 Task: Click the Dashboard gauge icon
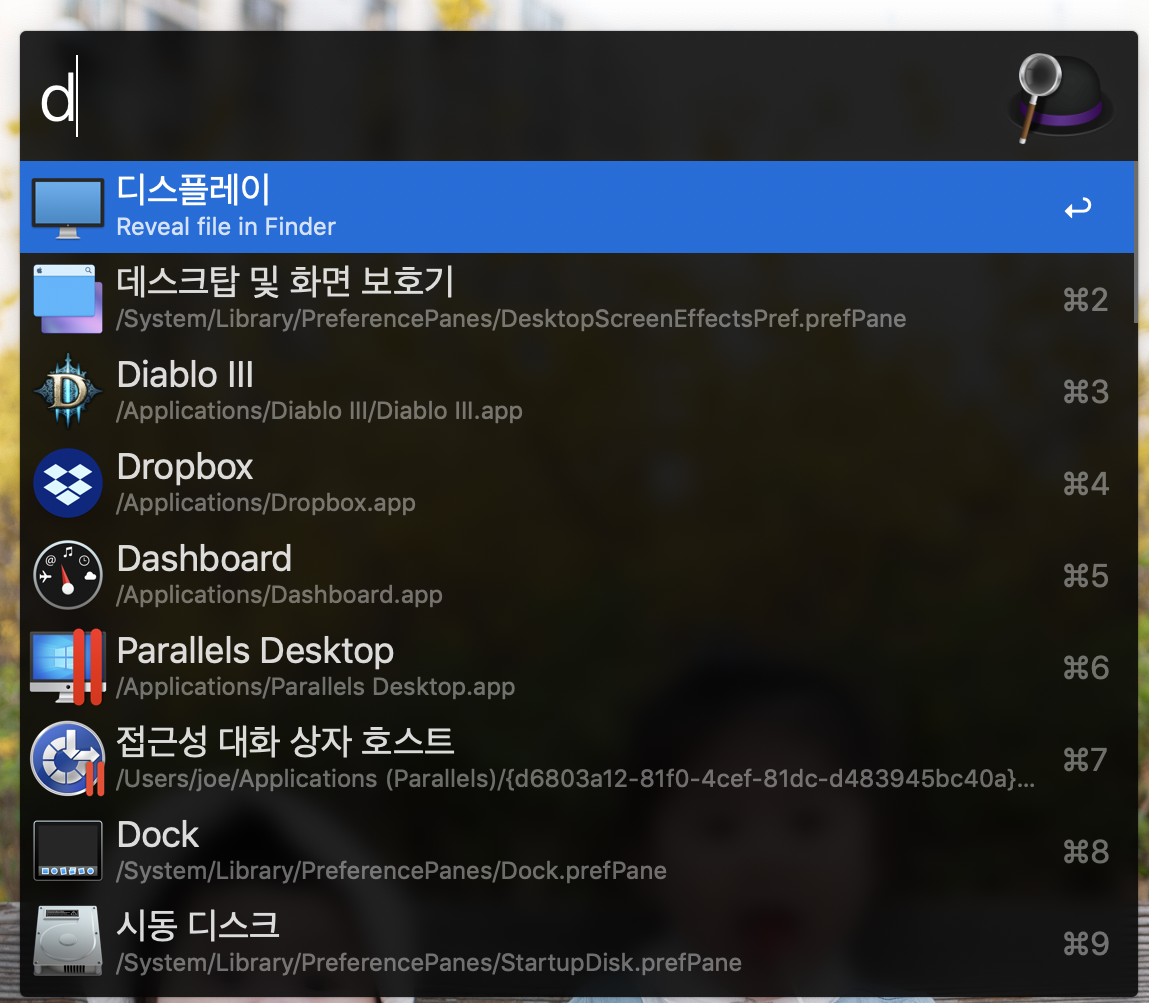click(x=67, y=575)
